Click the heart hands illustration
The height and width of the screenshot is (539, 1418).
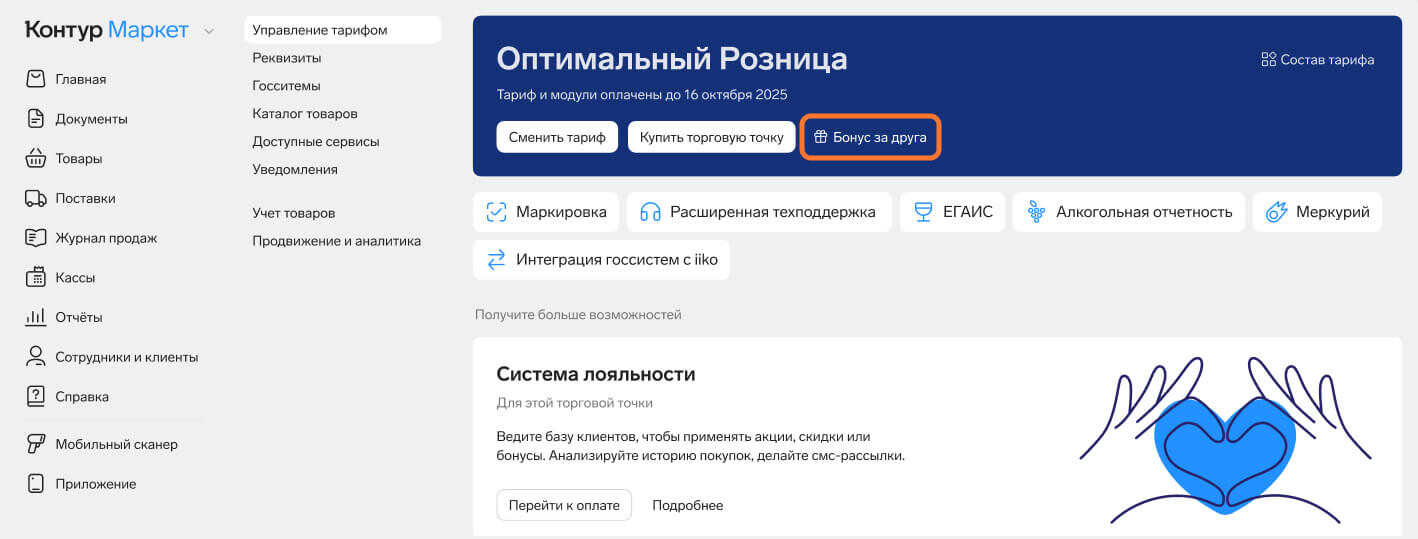(x=1225, y=438)
